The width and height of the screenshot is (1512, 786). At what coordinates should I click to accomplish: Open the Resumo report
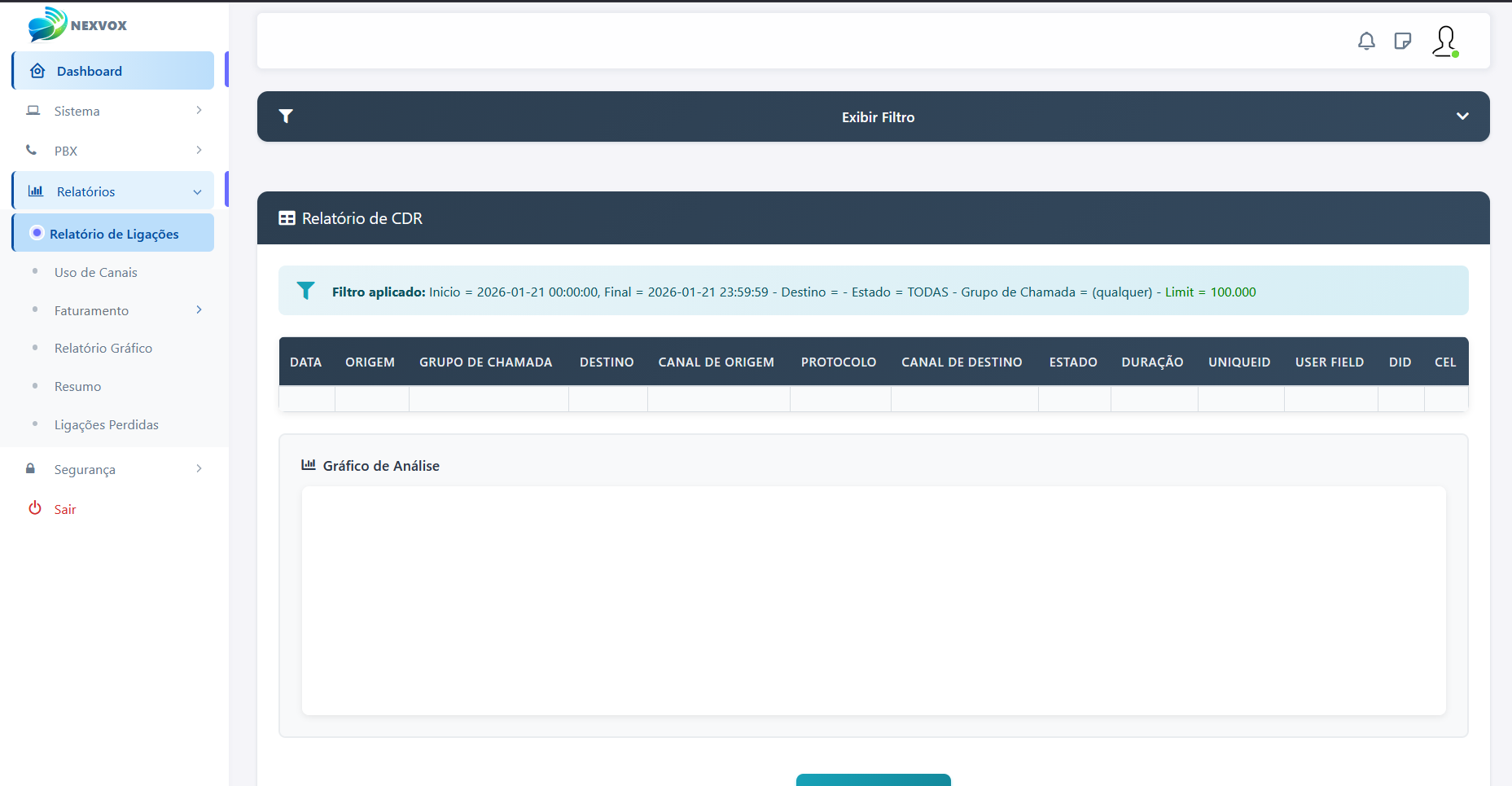click(x=77, y=386)
